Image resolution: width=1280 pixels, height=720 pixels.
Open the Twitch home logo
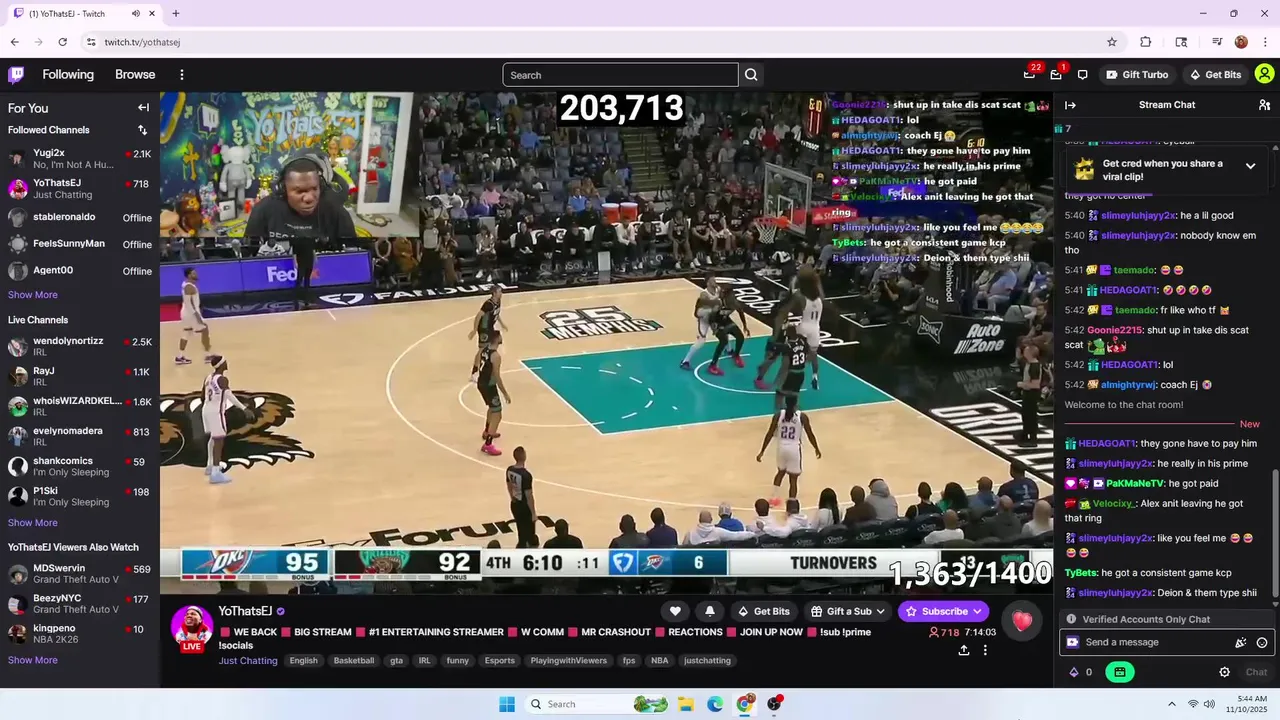pos(16,74)
